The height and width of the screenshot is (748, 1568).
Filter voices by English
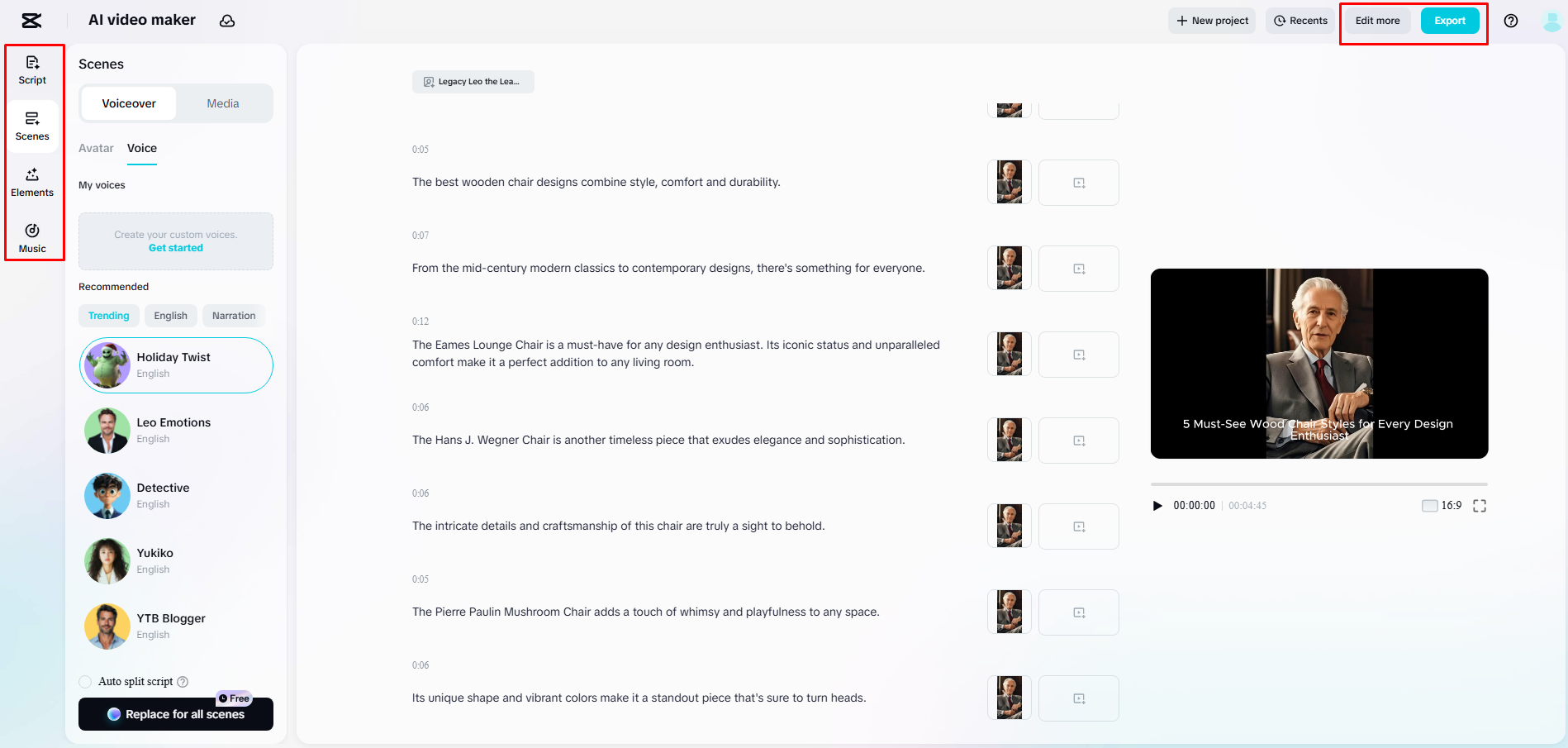(170, 316)
